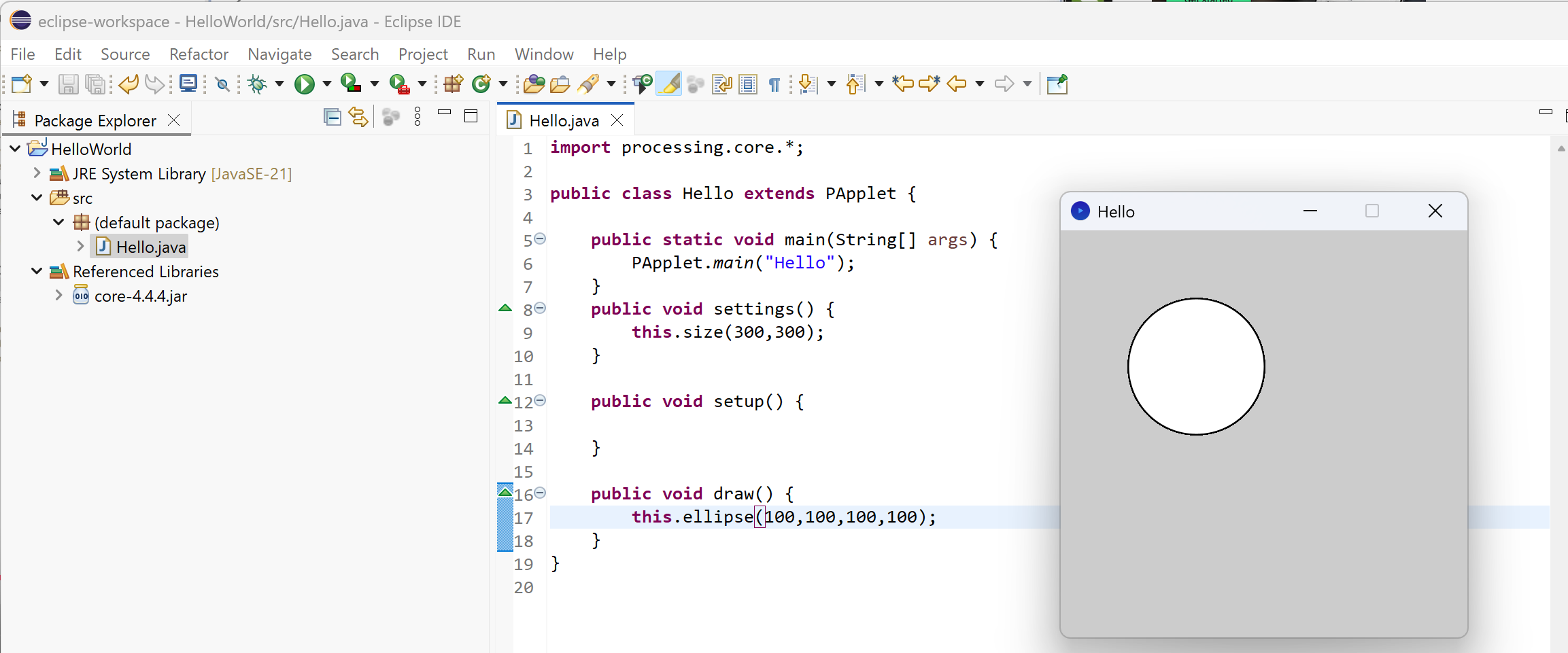Toggle Show Whitespace Characters pilcrow icon
Image resolution: width=1568 pixels, height=653 pixels.
point(774,84)
